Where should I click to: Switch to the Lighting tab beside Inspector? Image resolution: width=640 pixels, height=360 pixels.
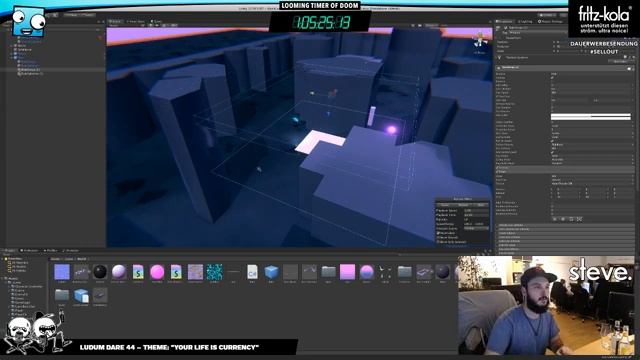click(x=525, y=21)
